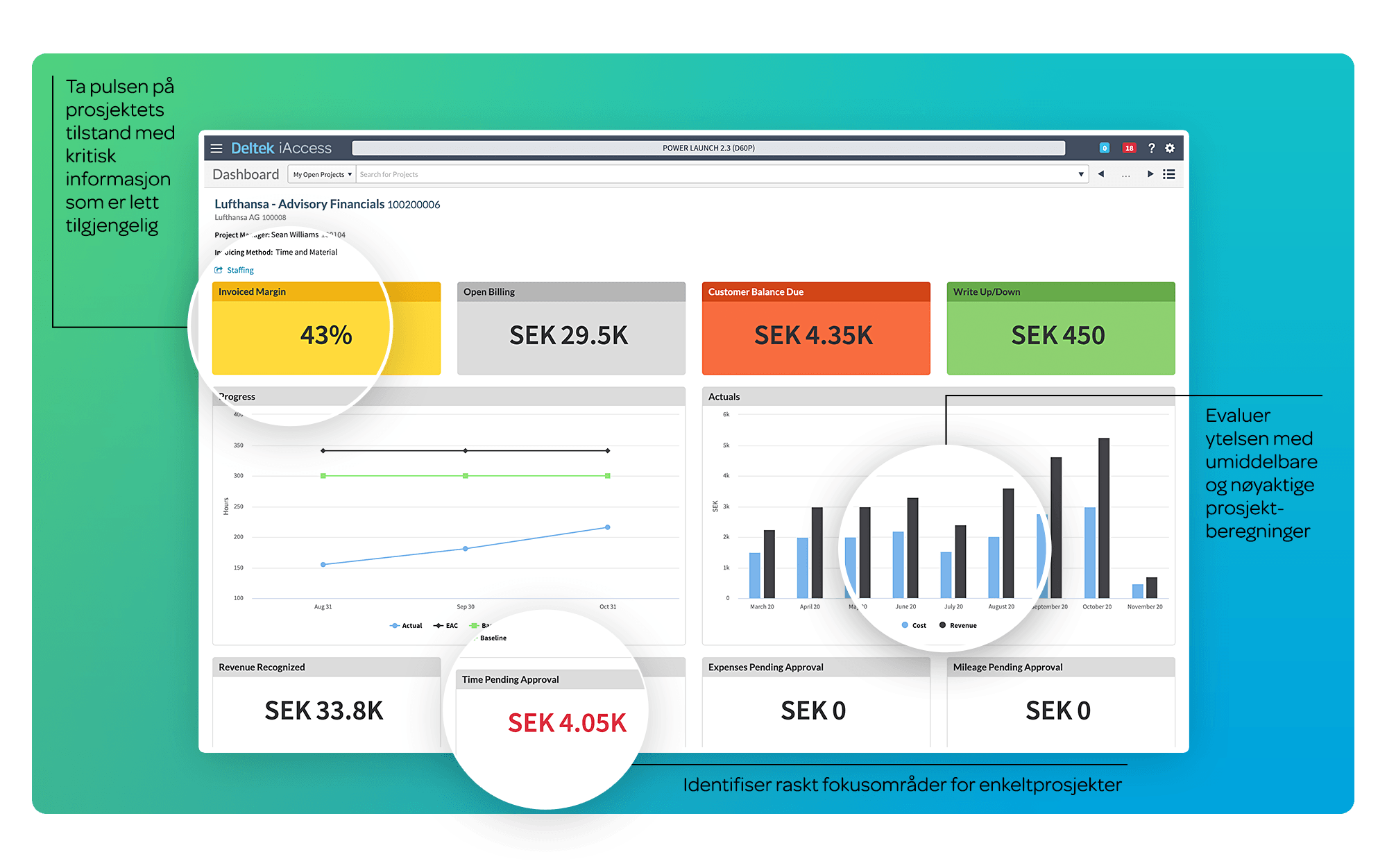Viewport: 1387px width, 868px height.
Task: Click the August 20 axis label
Action: 1001,606
